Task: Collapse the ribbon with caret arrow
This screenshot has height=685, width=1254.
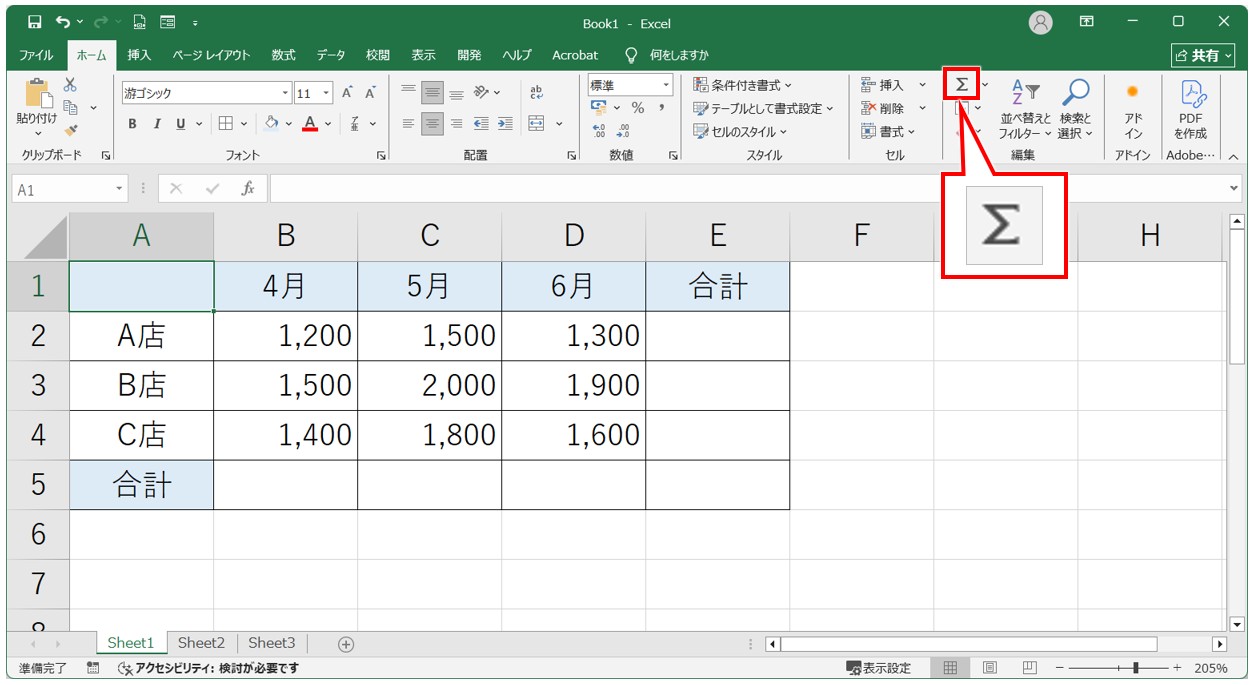Action: pyautogui.click(x=1233, y=156)
